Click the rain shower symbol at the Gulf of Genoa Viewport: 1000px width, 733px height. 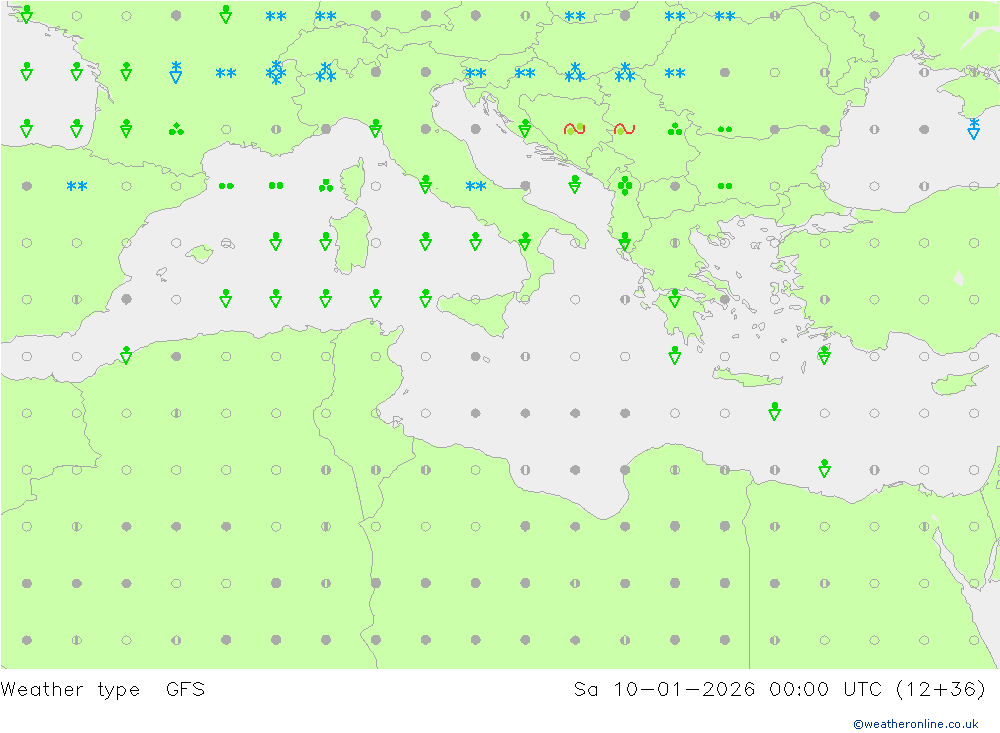coord(376,128)
